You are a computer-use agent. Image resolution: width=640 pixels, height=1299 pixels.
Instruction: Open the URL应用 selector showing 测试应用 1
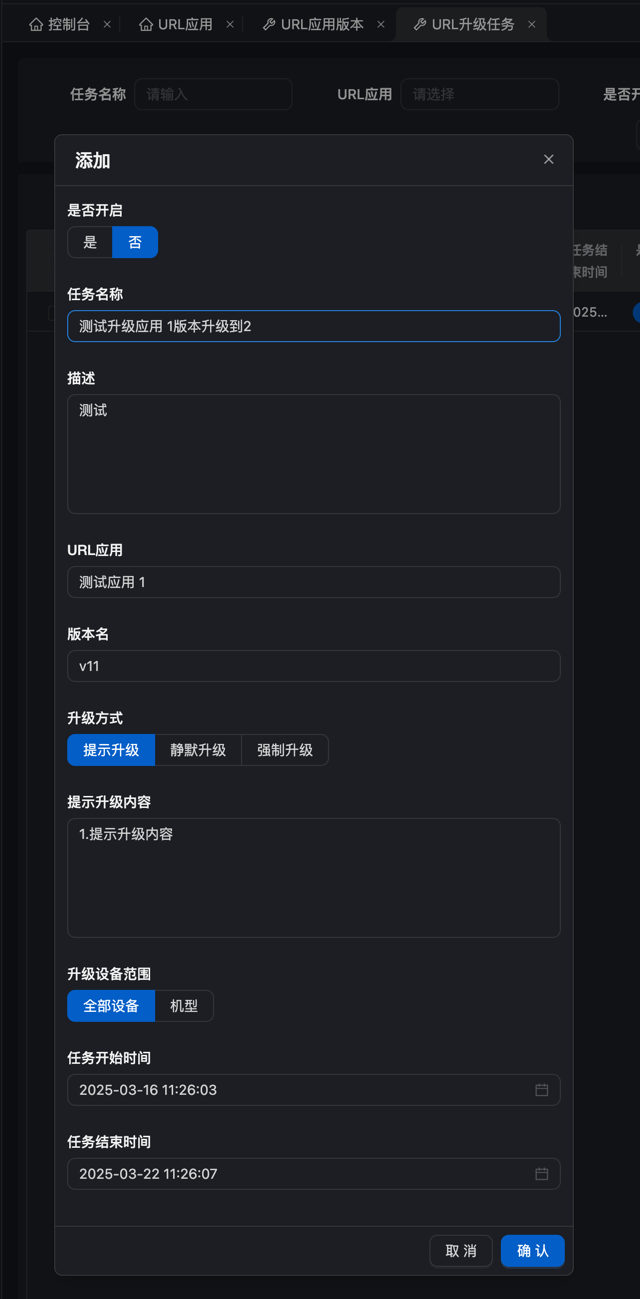tap(314, 582)
